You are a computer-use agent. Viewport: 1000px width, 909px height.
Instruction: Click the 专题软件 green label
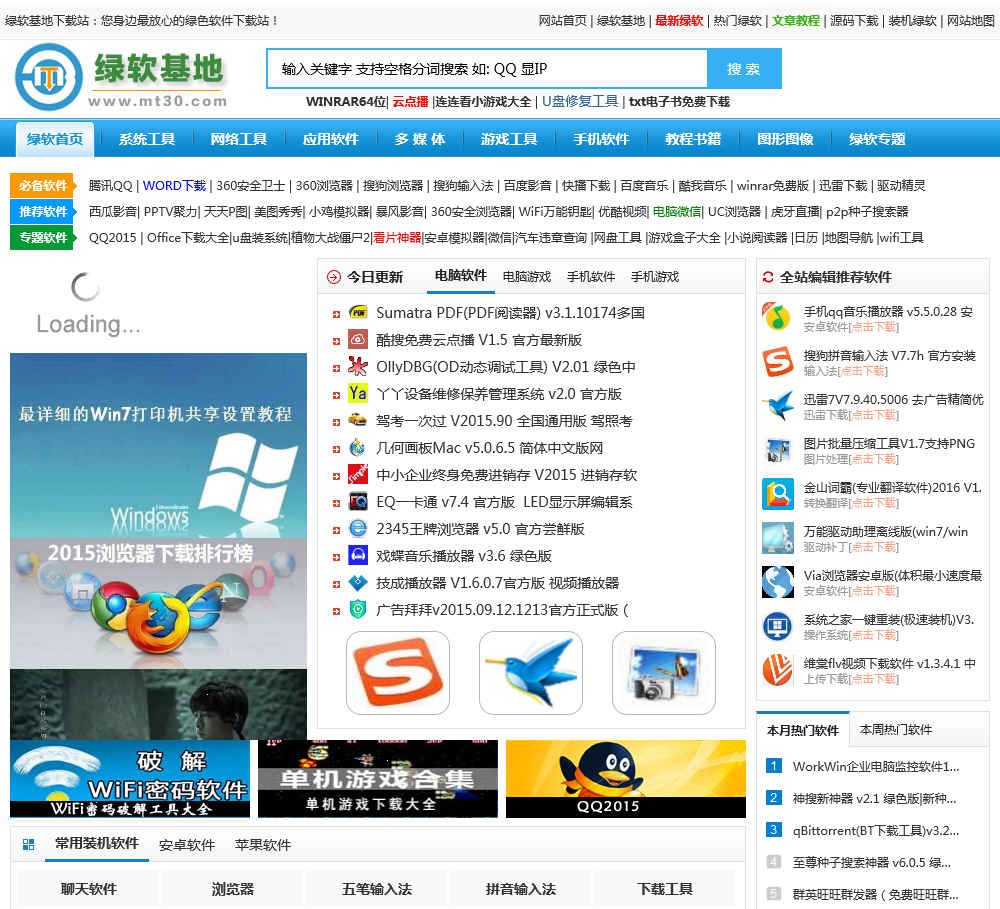pos(43,238)
